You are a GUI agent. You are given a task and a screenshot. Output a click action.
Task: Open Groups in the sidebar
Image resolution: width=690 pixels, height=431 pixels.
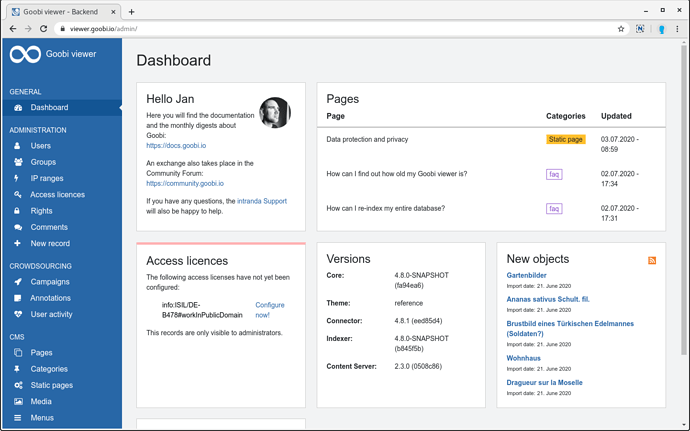point(43,162)
